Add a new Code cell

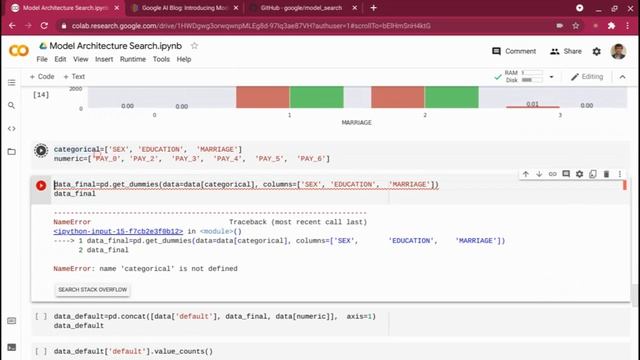pyautogui.click(x=42, y=76)
